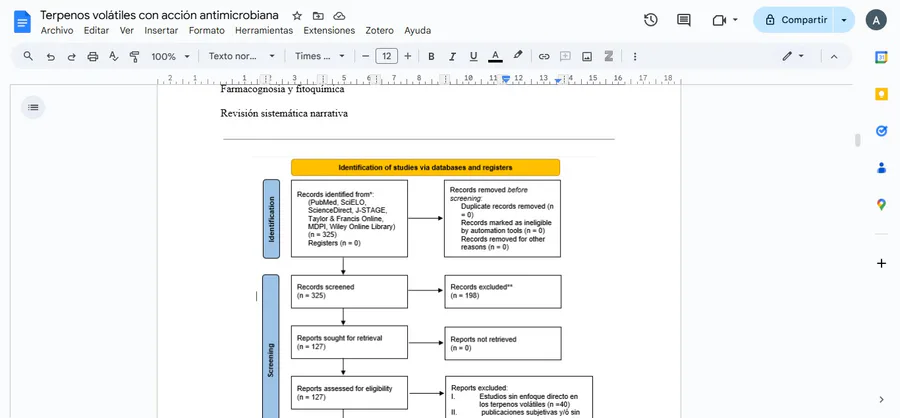The width and height of the screenshot is (900, 418).
Task: Click the text Revisión sistemática narrativa
Action: coord(284,113)
